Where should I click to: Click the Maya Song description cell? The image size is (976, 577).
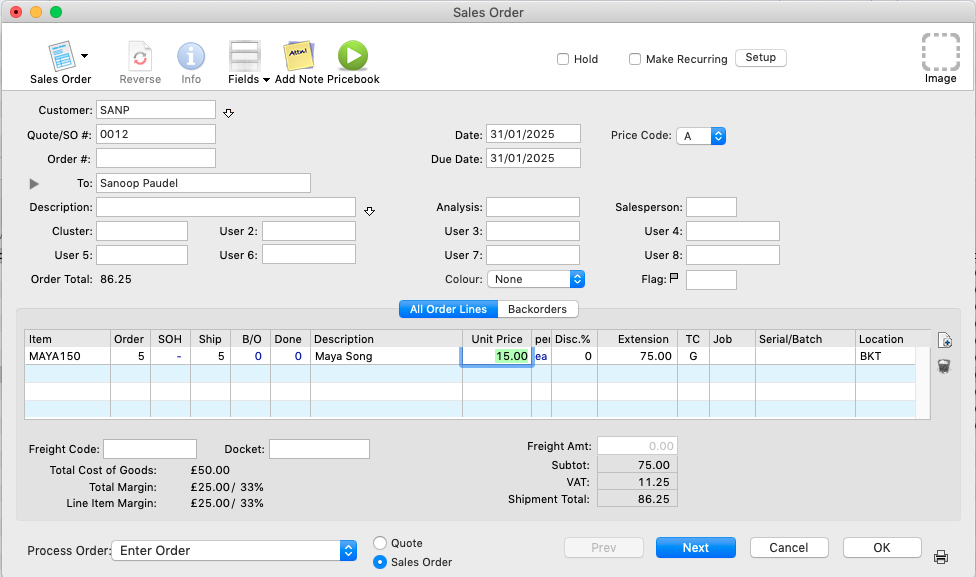click(x=386, y=356)
